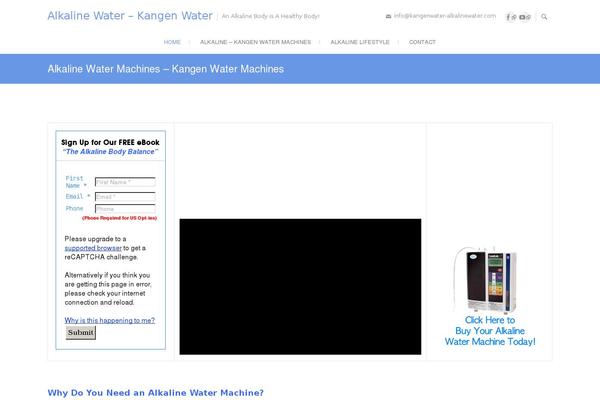Open Why is this happening to me link
600x400 pixels.
pyautogui.click(x=109, y=320)
